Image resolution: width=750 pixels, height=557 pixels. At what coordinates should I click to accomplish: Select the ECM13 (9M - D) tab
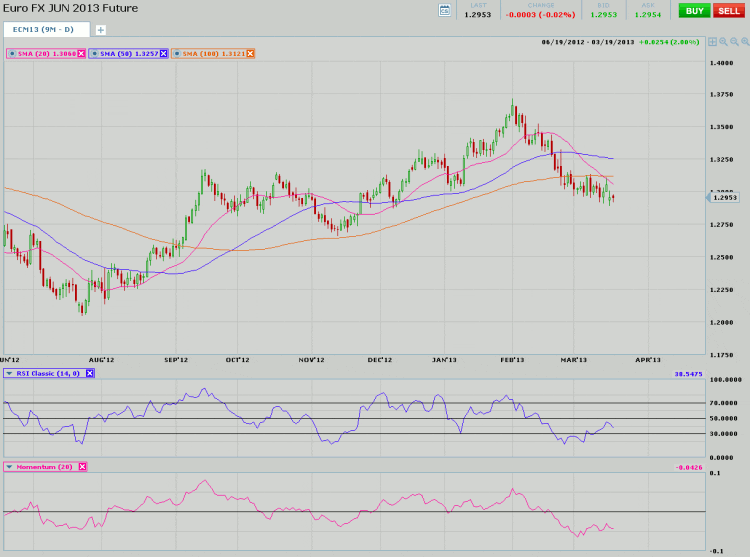pyautogui.click(x=45, y=30)
